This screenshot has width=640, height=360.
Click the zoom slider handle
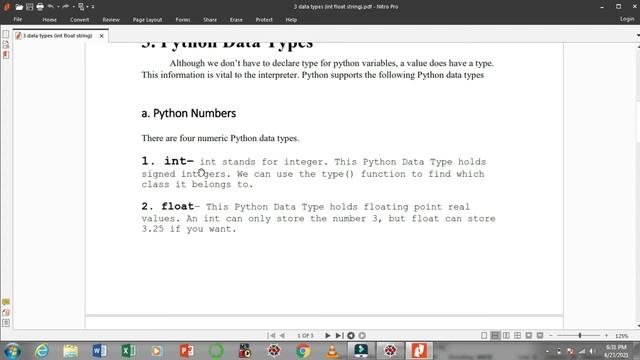[x=580, y=336]
